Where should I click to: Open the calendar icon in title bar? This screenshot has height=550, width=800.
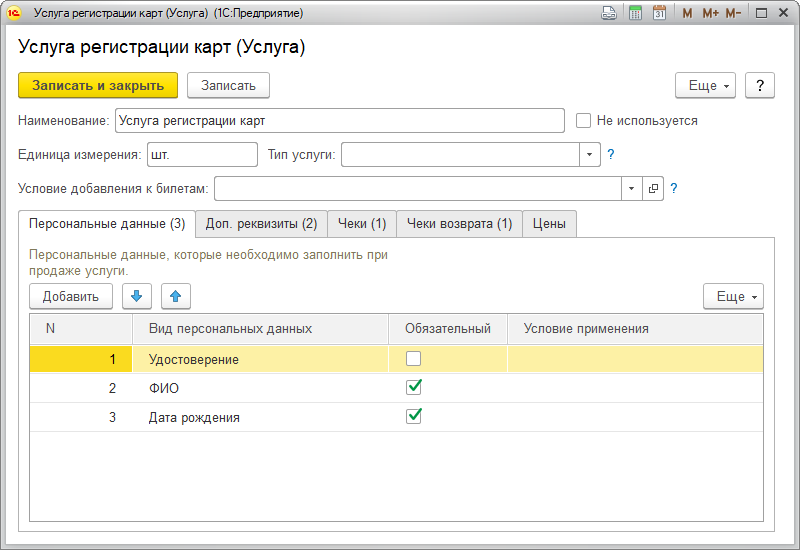click(659, 13)
